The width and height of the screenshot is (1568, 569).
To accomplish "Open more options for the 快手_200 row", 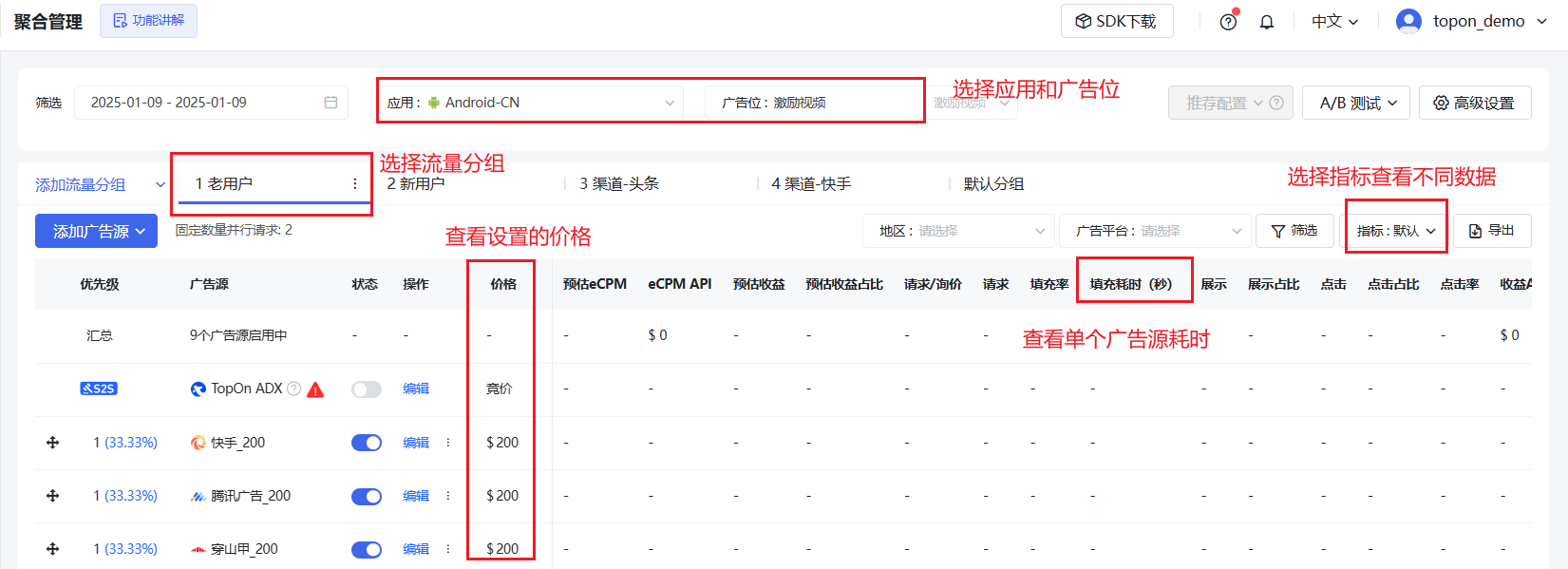I will [448, 443].
